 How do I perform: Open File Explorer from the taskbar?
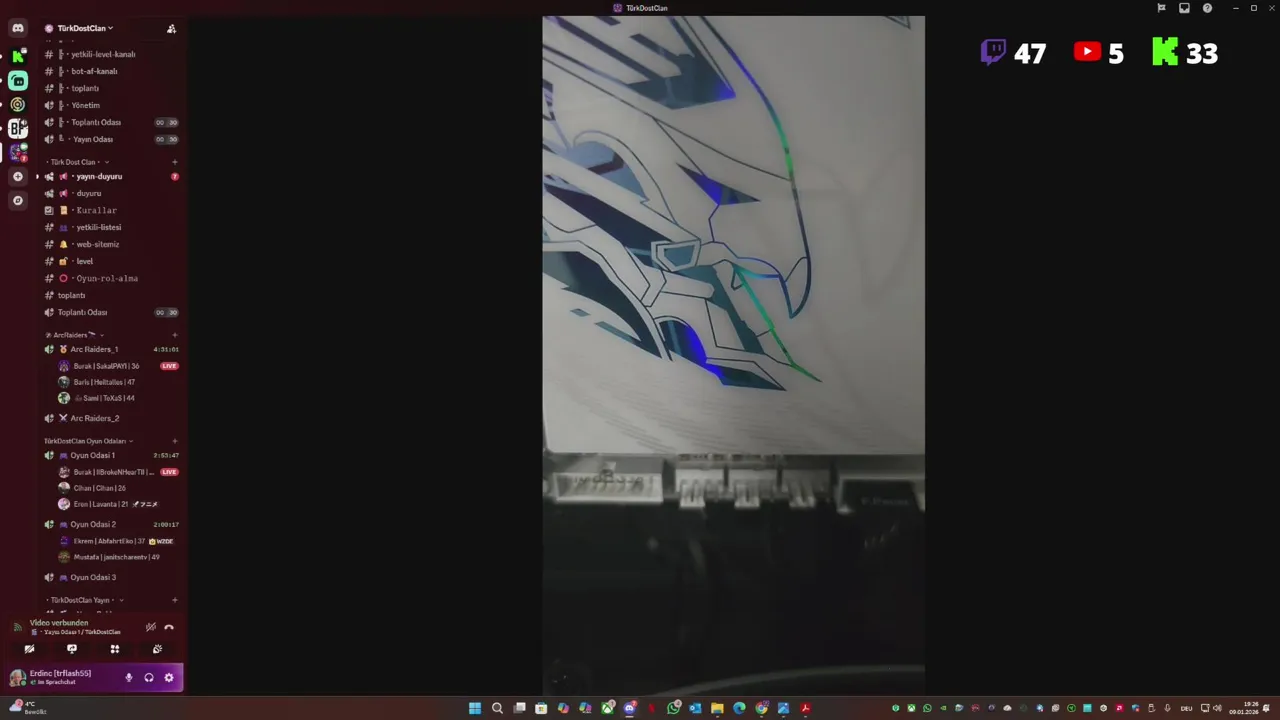717,708
